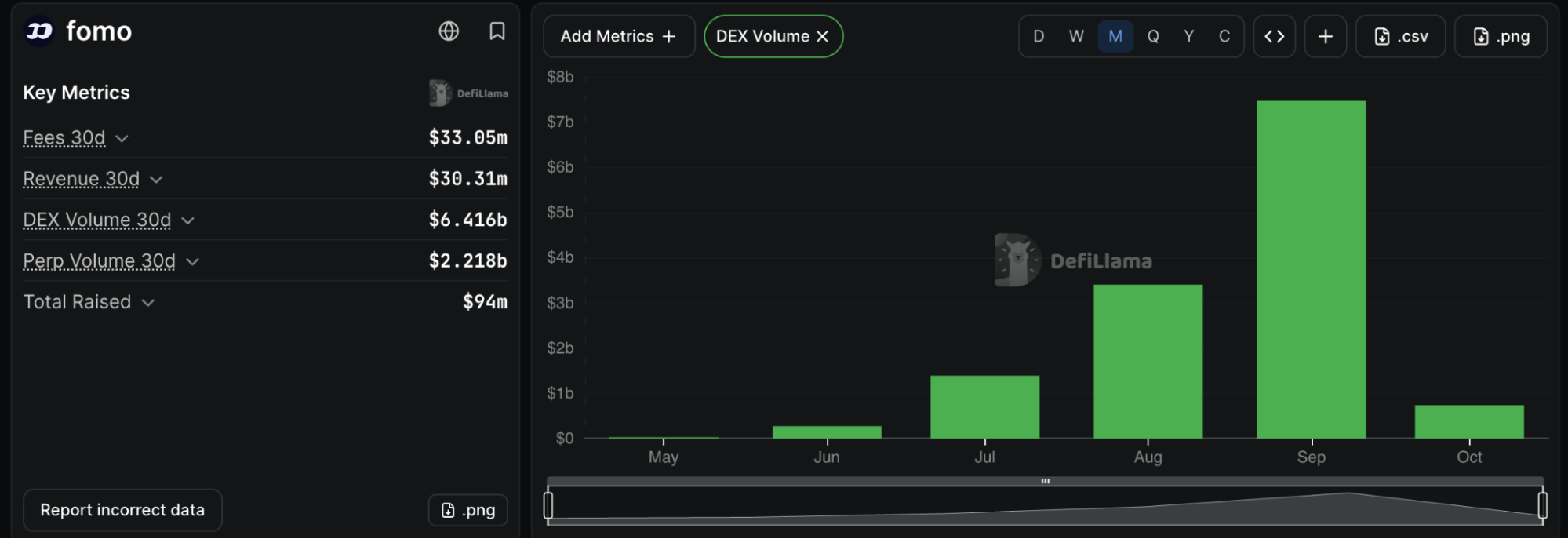Click the October volume bar
The height and width of the screenshot is (539, 1568).
[x=1469, y=421]
